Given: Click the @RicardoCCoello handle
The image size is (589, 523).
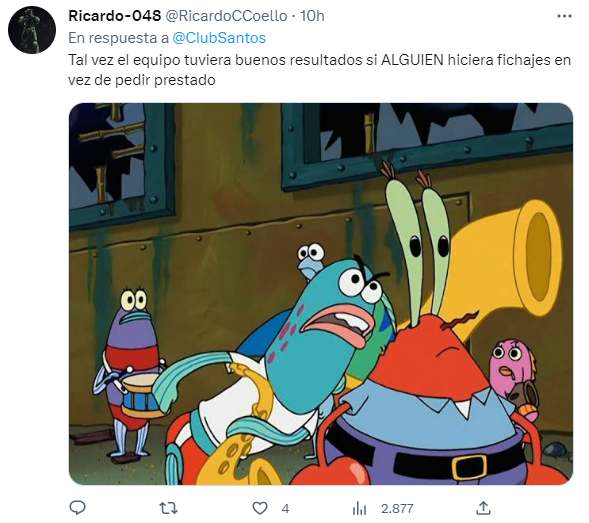Looking at the screenshot, I should click(x=226, y=16).
